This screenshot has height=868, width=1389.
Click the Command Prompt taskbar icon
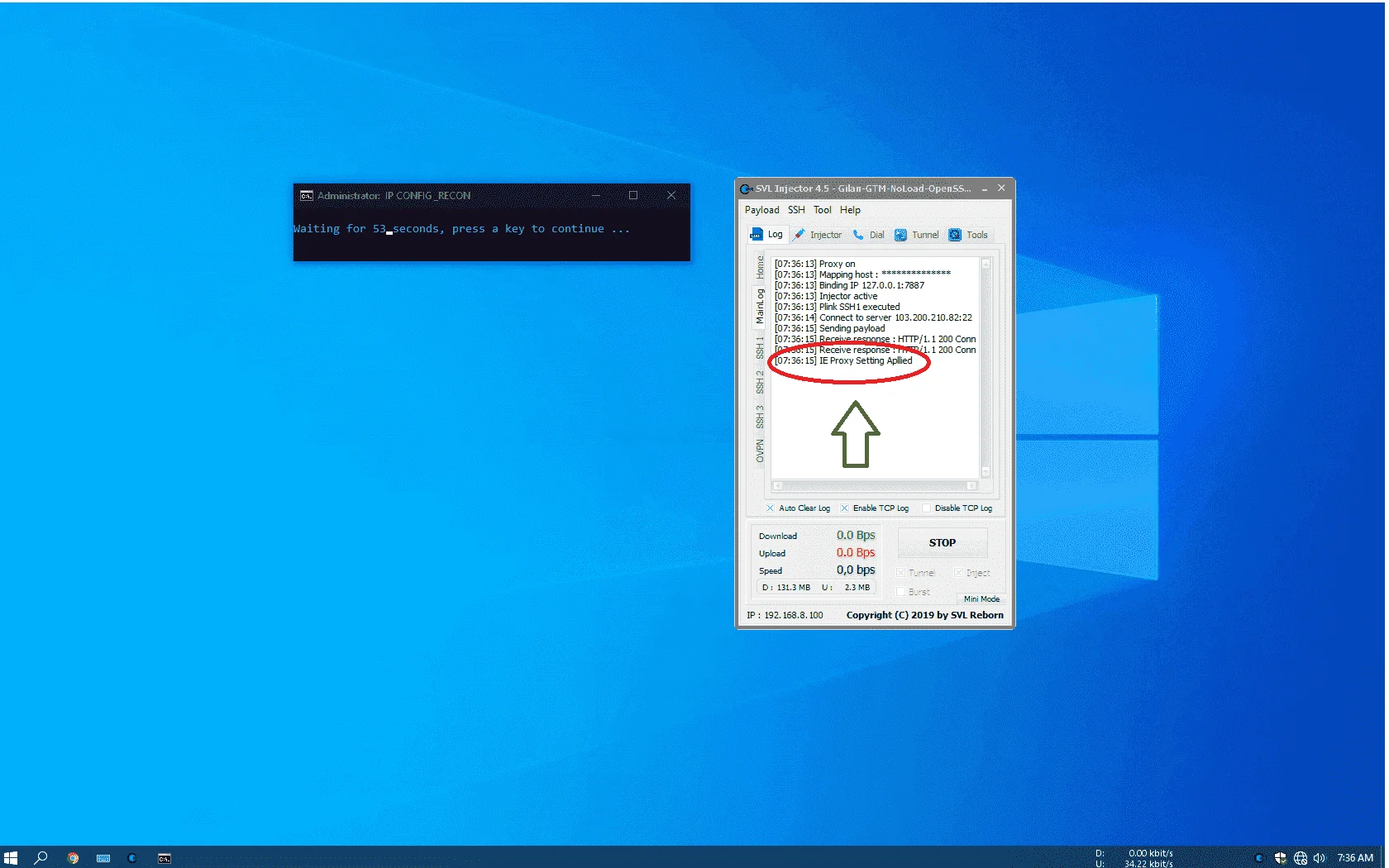[x=165, y=859]
